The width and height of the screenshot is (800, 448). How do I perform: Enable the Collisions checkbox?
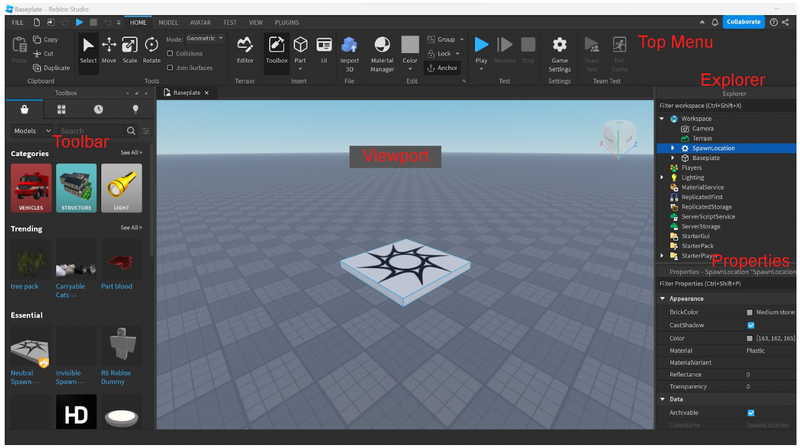(x=170, y=54)
